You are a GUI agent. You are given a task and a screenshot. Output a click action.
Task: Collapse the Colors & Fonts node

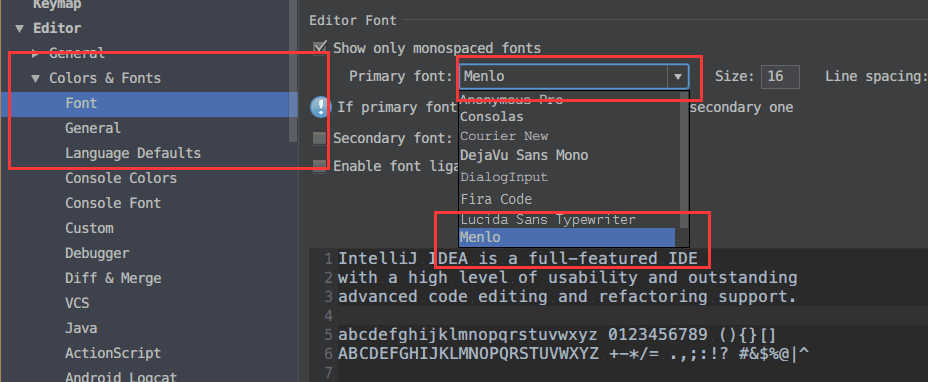coord(36,78)
